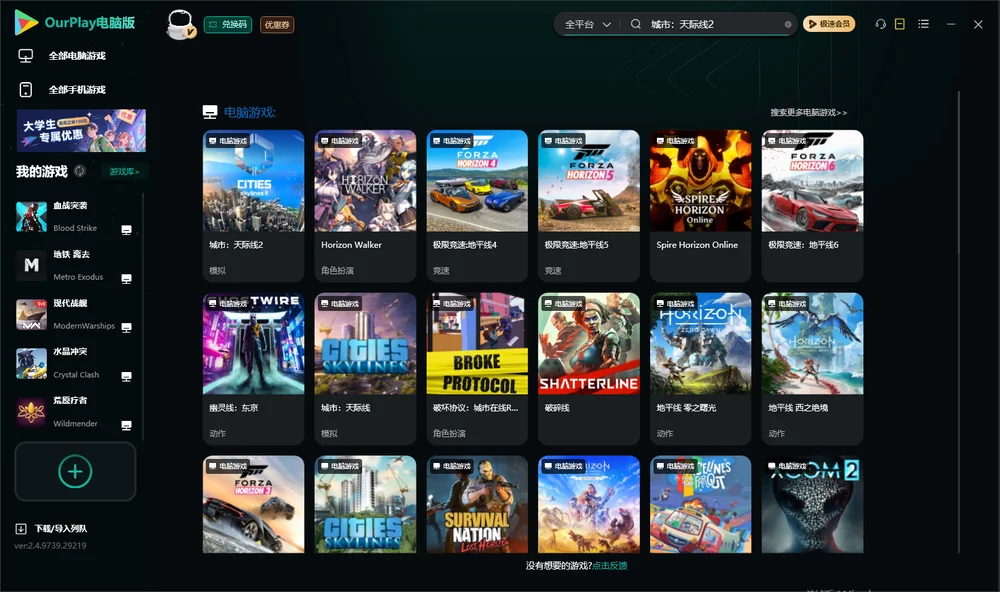1000x592 pixels.
Task: Click the 点击反馈 feedback link
Action: tap(610, 566)
